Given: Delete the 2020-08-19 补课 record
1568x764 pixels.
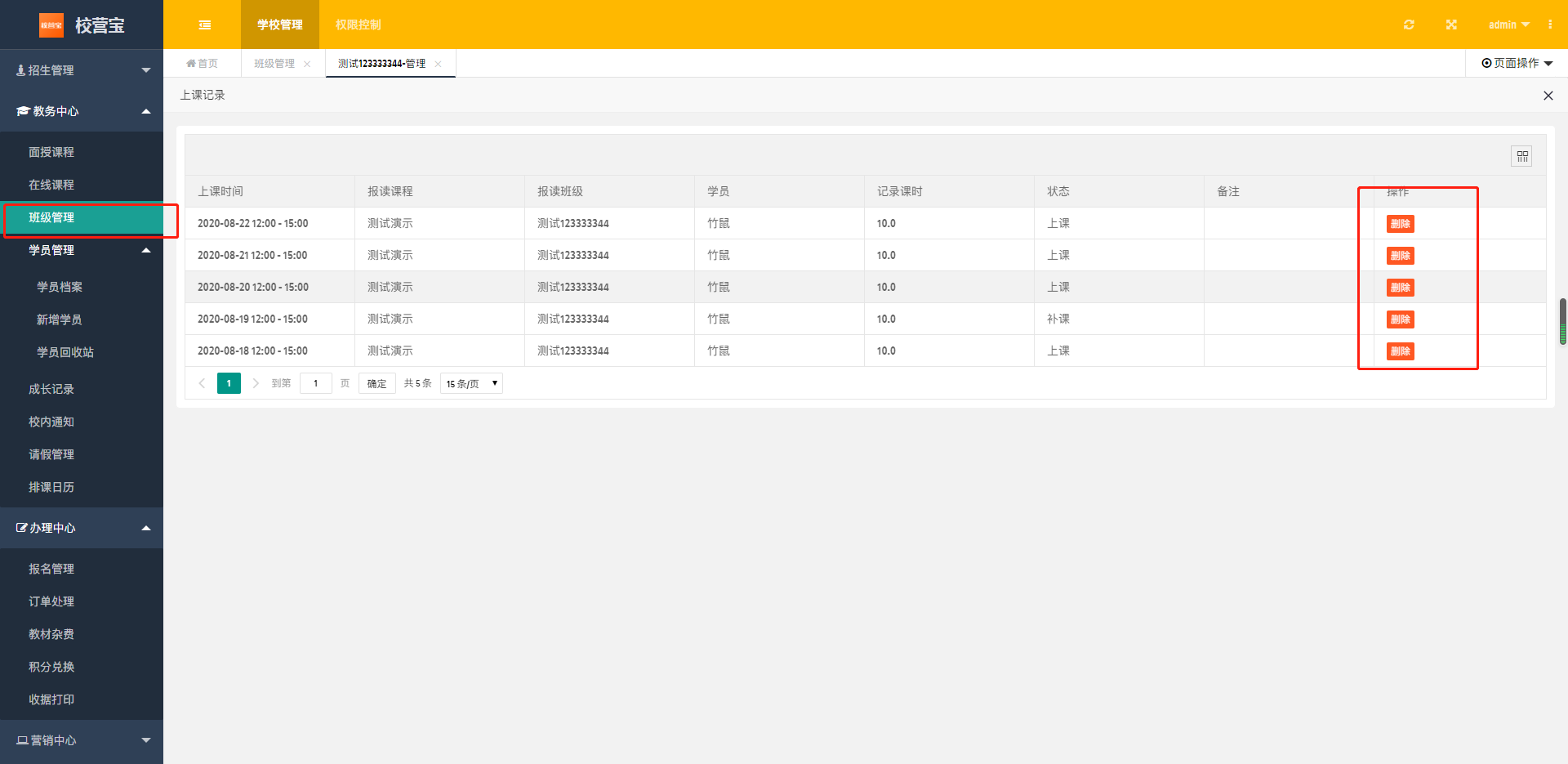Looking at the screenshot, I should (1400, 319).
